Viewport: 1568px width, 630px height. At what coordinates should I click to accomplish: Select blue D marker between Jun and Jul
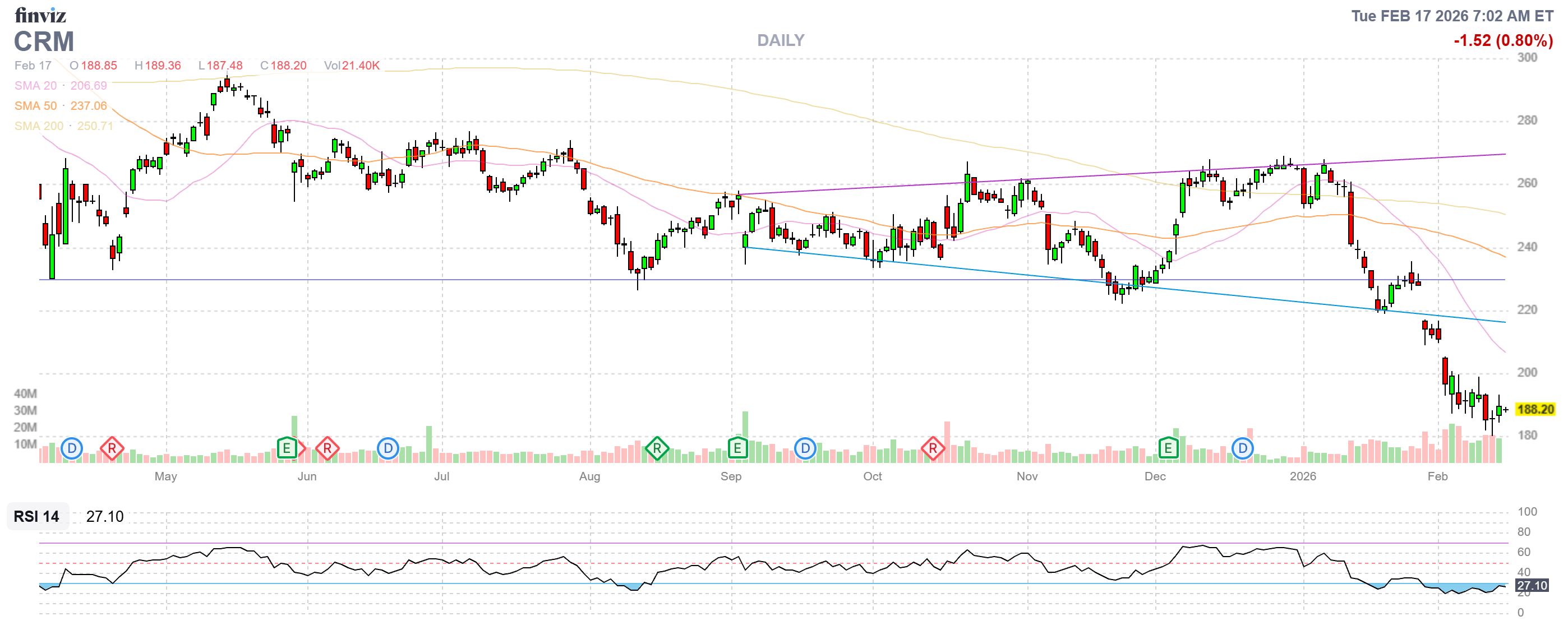(388, 449)
